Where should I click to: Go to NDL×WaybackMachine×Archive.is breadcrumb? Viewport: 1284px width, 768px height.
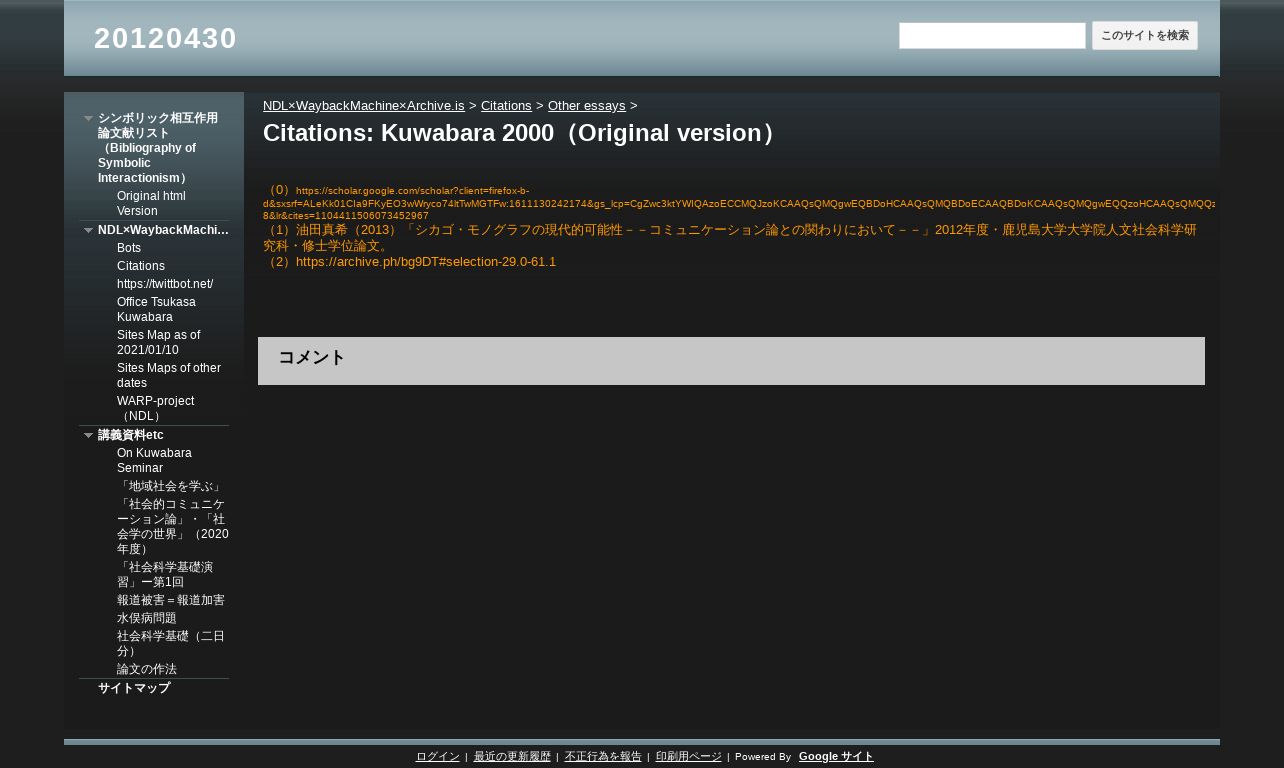(x=364, y=105)
